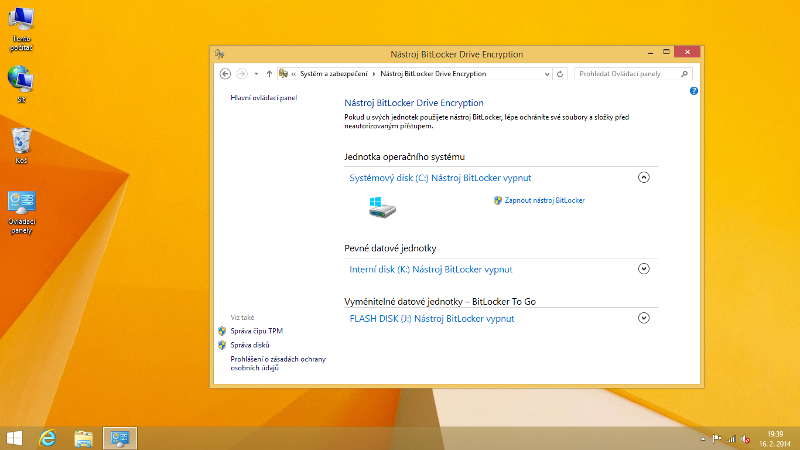The width and height of the screenshot is (800, 450).
Task: Go to Hlavní ovládací panel
Action: (x=264, y=98)
